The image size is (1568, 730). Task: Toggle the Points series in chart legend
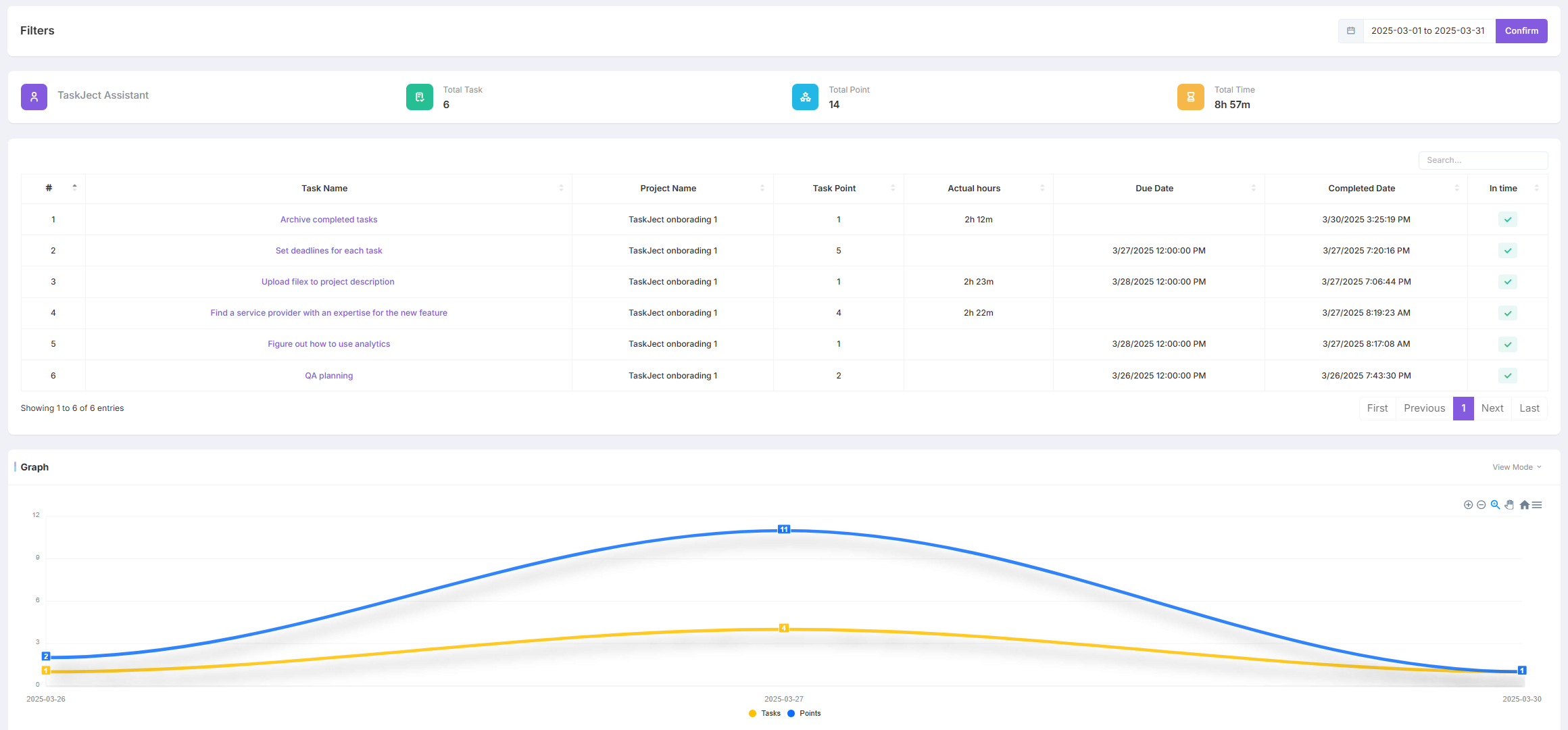(804, 713)
